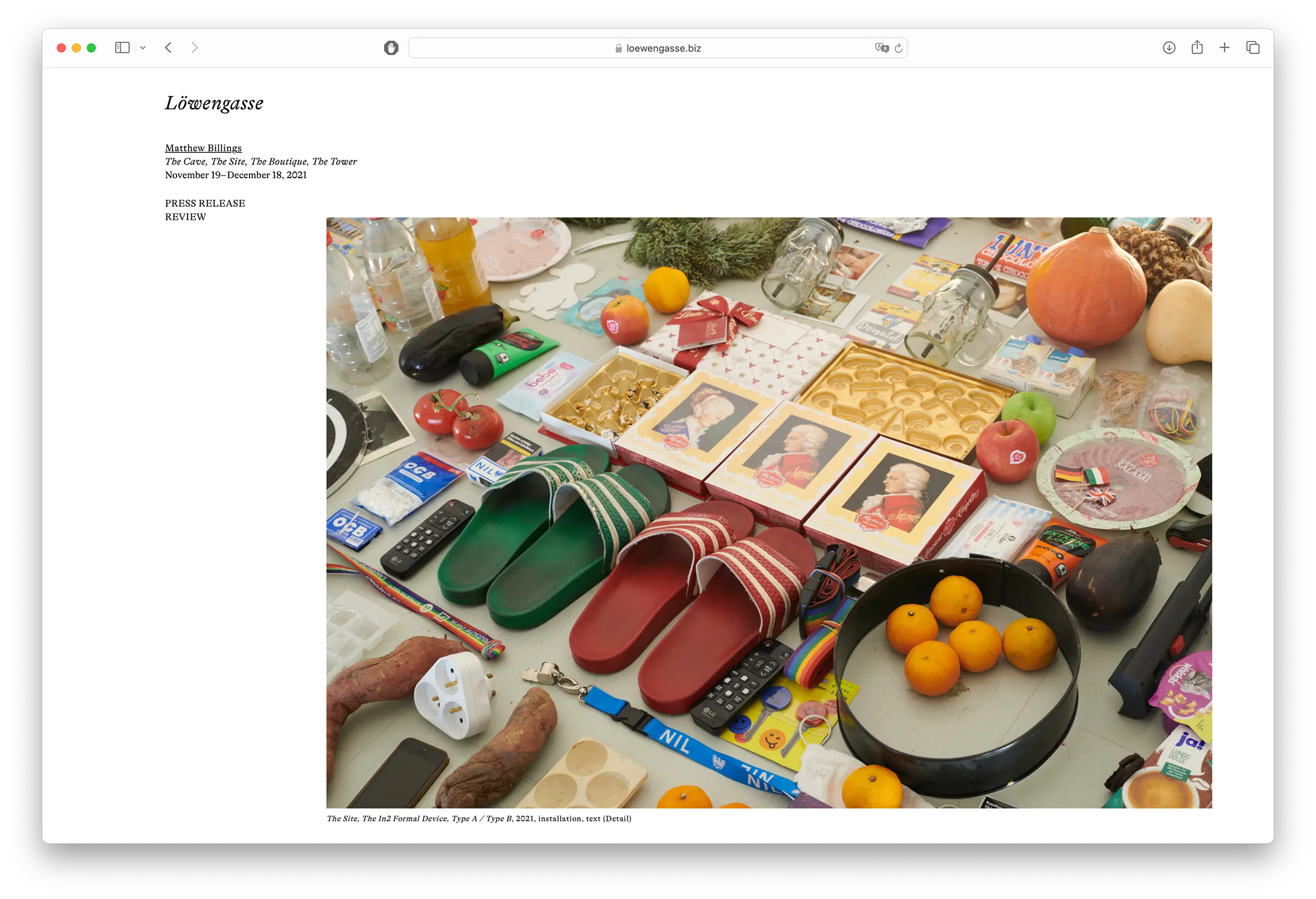The image size is (1316, 899).
Task: Go back to previous page
Action: [x=168, y=48]
